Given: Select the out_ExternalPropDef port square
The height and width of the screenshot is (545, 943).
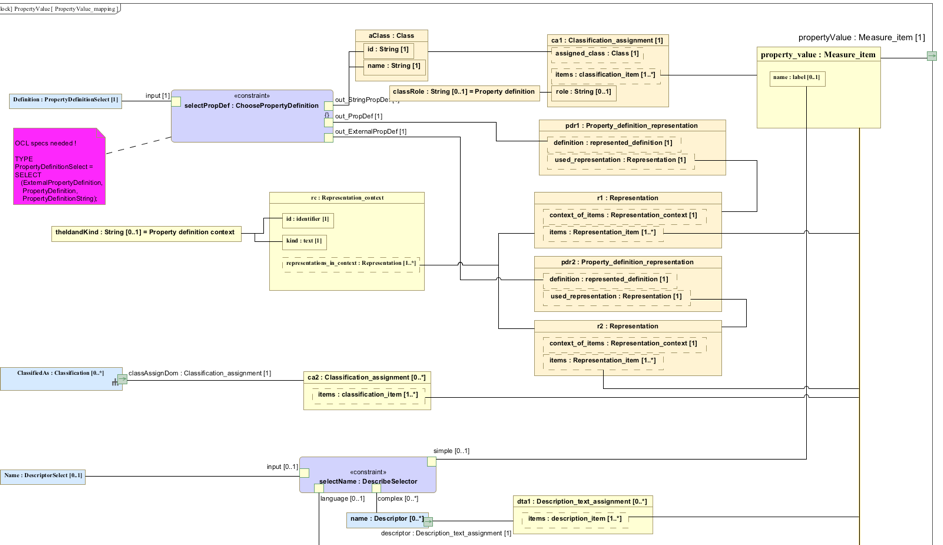Looking at the screenshot, I should pyautogui.click(x=329, y=138).
